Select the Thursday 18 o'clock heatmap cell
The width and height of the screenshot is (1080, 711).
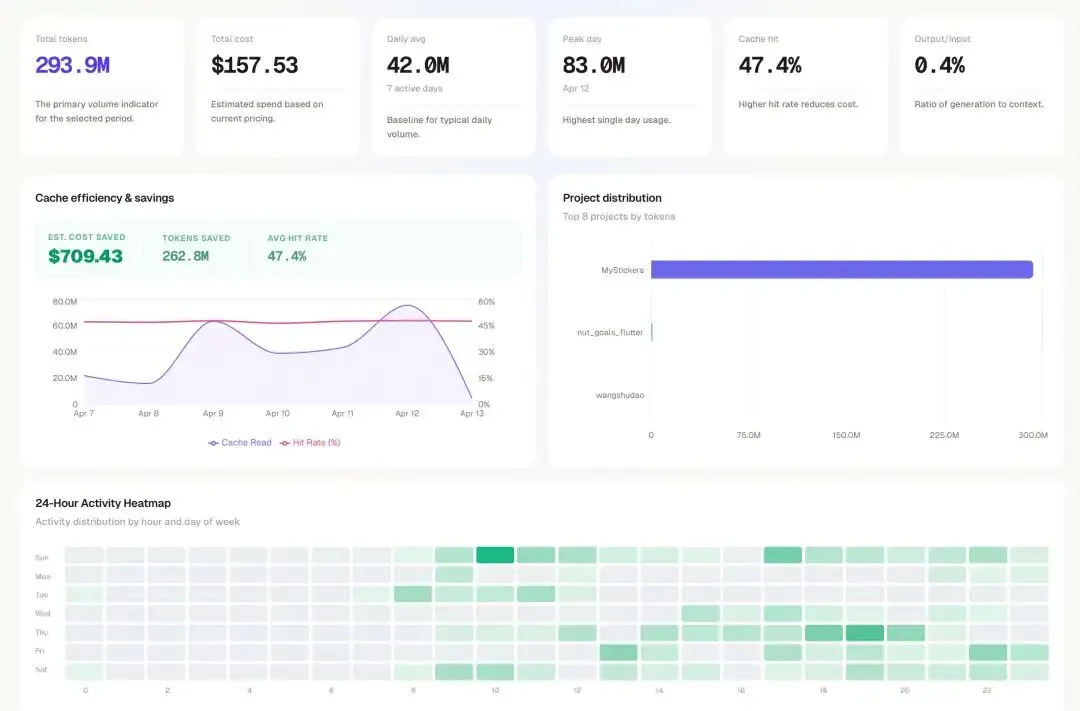point(824,632)
